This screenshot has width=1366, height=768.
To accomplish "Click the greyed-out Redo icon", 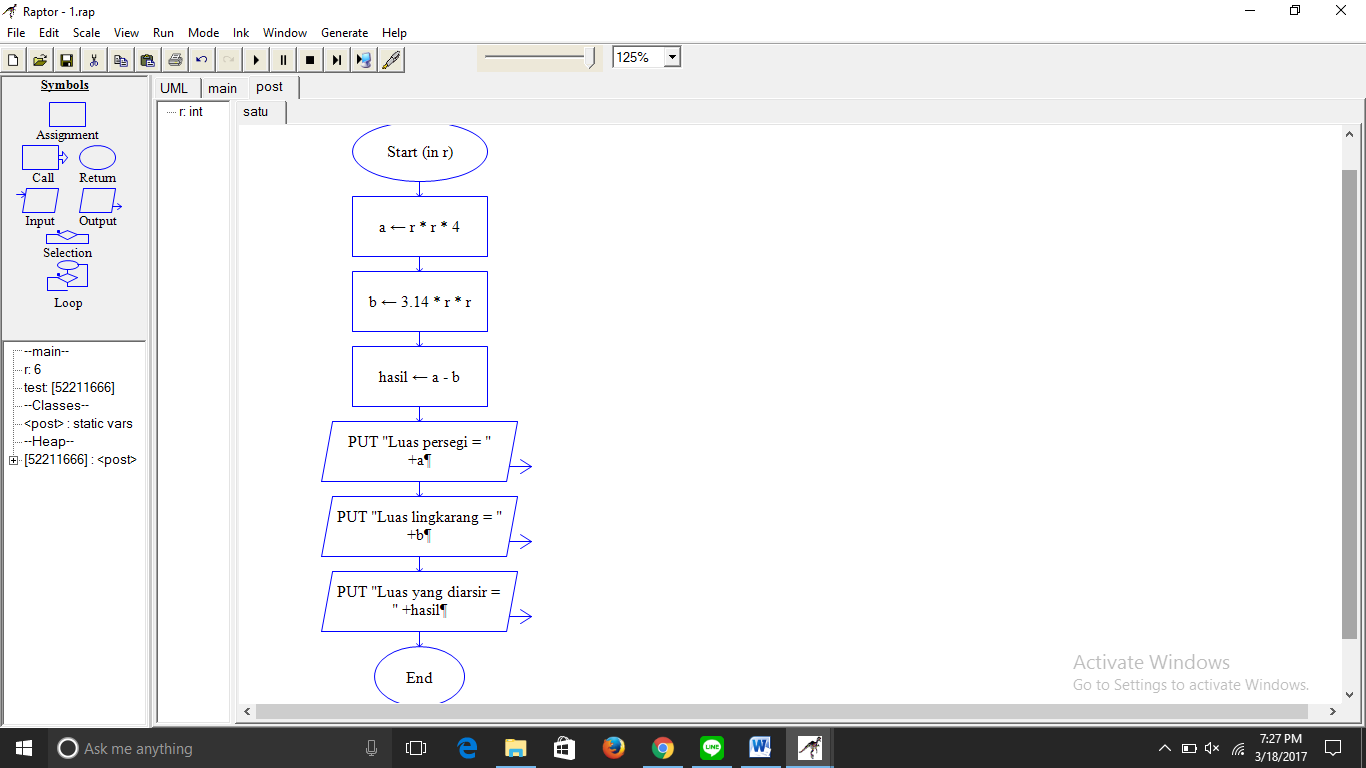I will pyautogui.click(x=229, y=60).
